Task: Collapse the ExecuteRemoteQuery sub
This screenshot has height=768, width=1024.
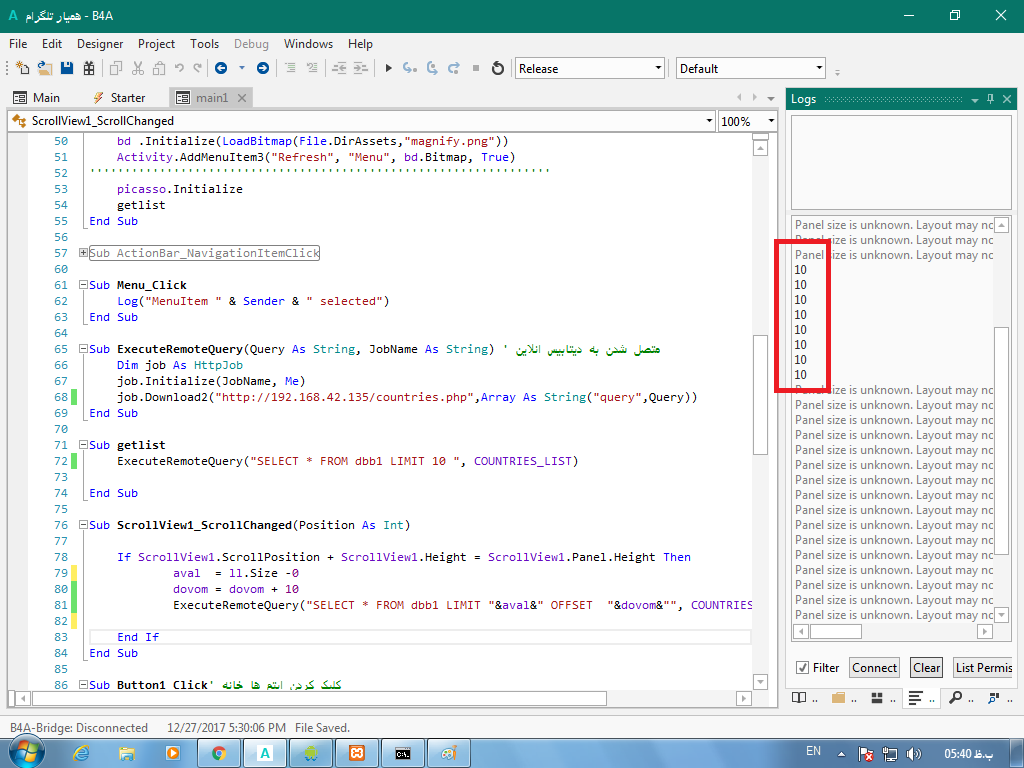Action: [83, 349]
